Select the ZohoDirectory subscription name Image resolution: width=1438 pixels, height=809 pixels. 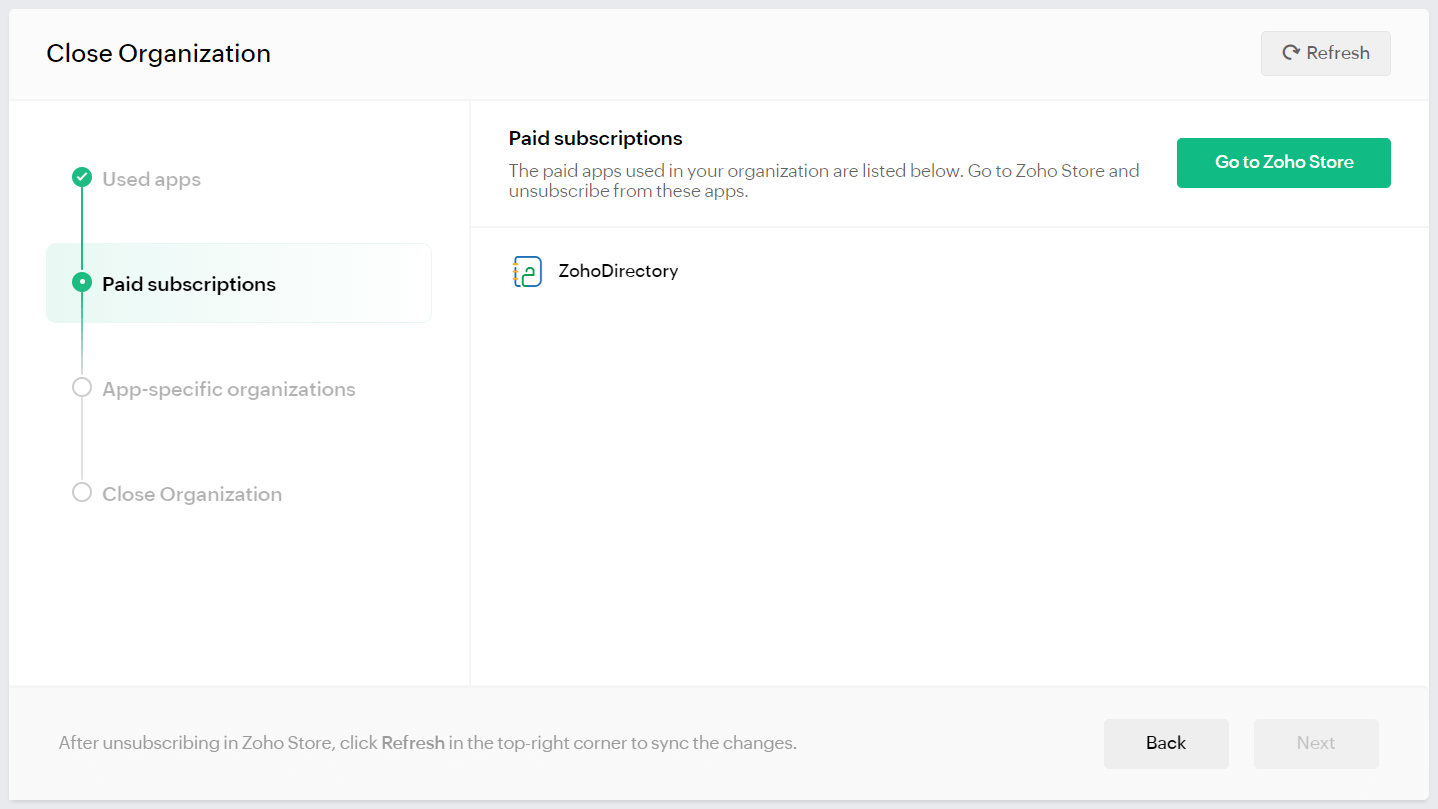[x=618, y=271]
